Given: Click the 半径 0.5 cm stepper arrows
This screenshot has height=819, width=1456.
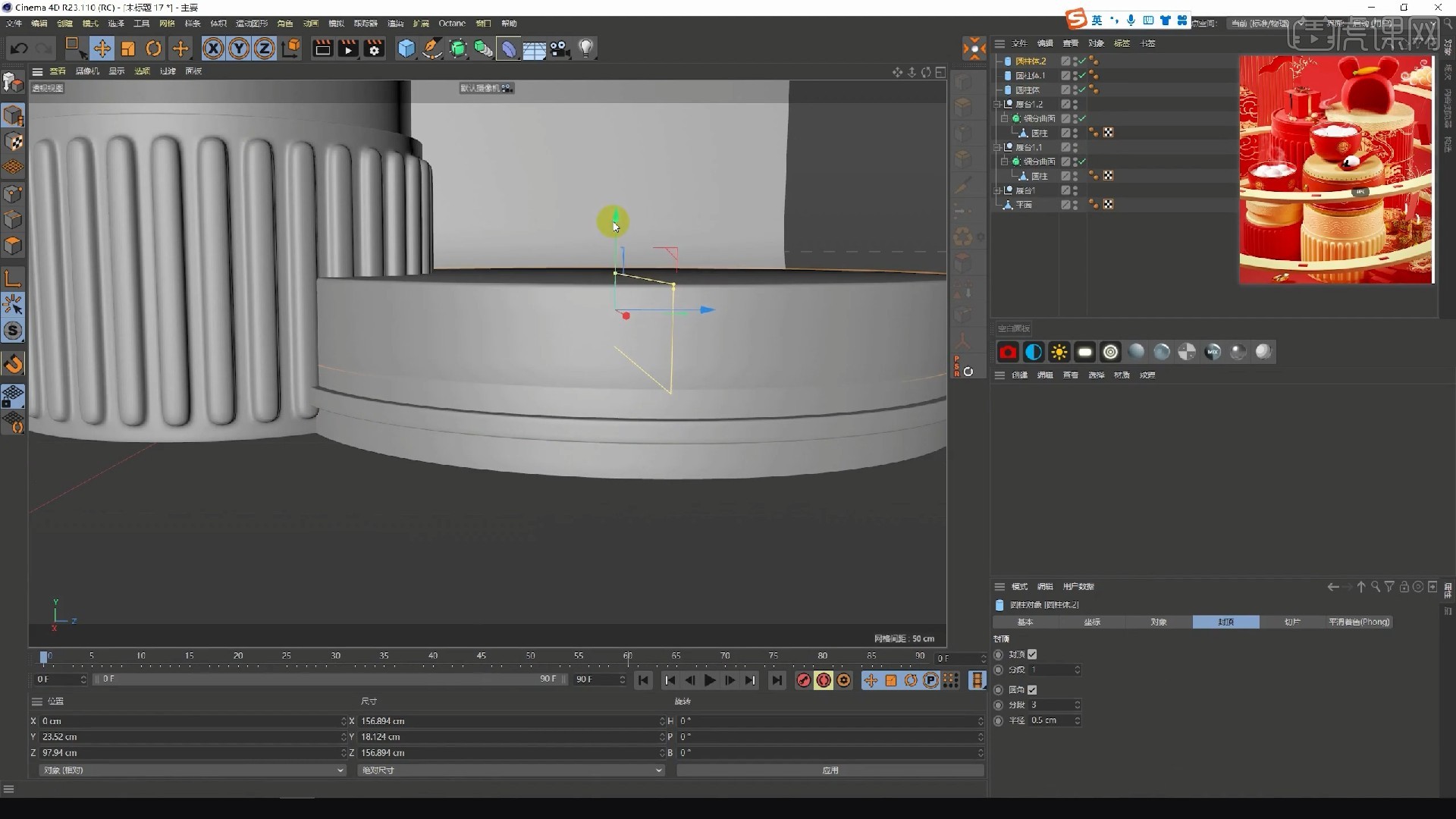Looking at the screenshot, I should (x=1078, y=720).
